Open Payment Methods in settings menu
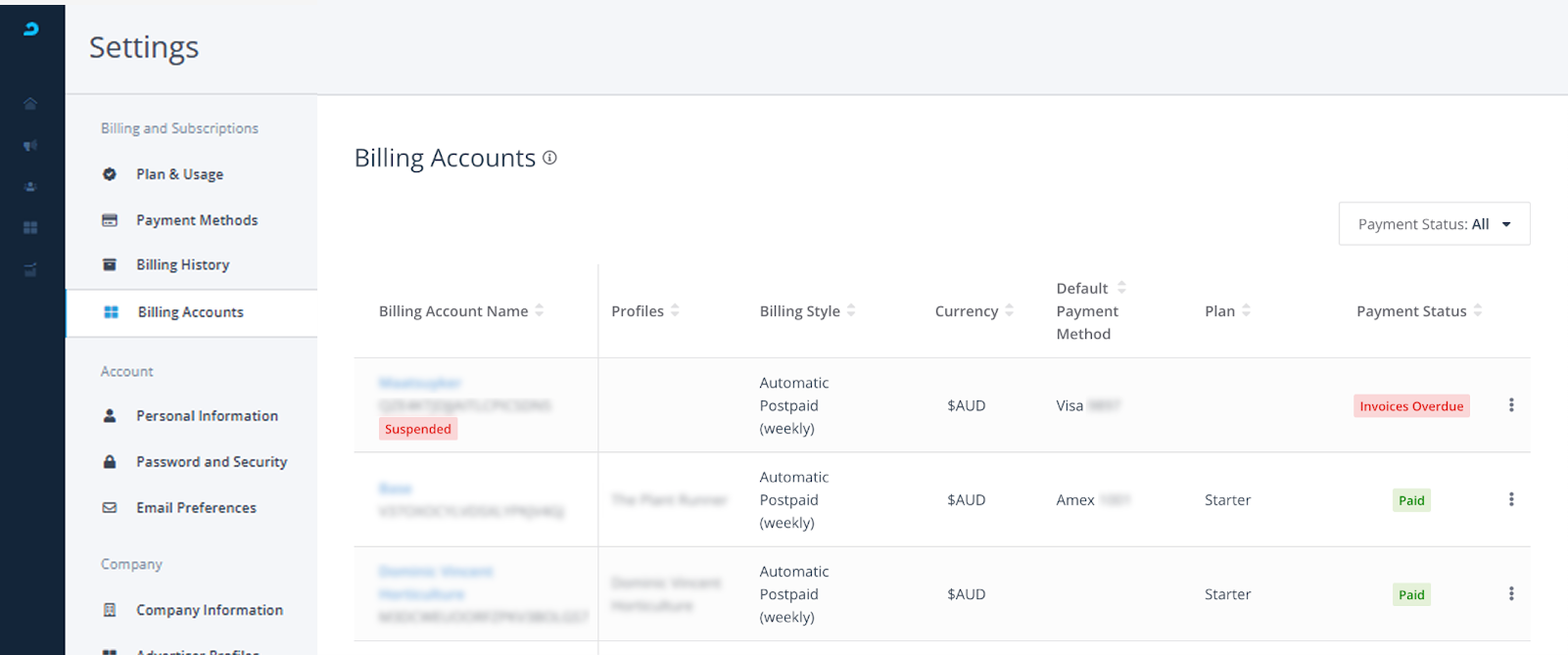The height and width of the screenshot is (655, 1568). 196,220
